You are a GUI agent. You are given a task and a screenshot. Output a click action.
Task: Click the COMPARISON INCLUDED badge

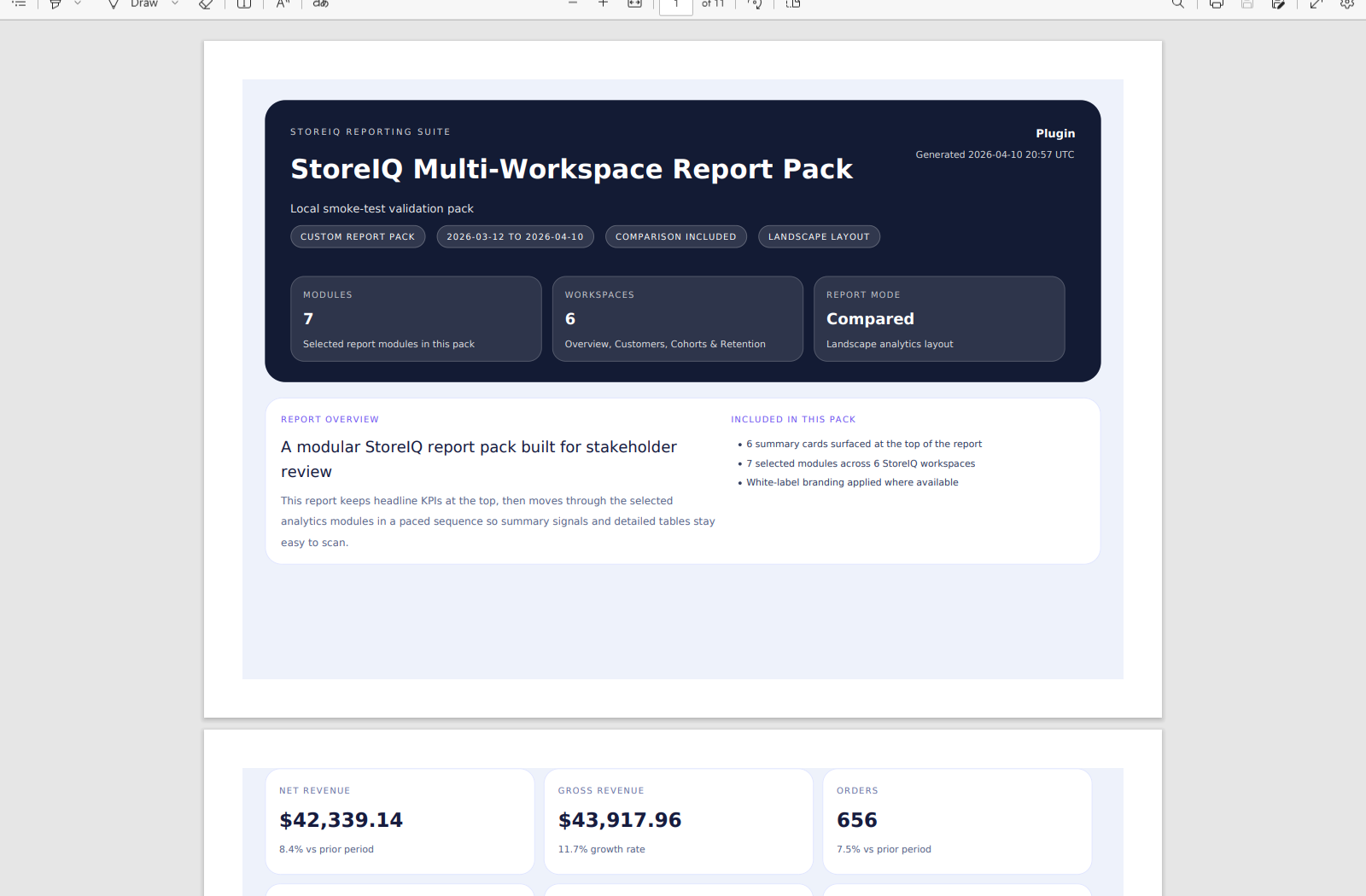(x=675, y=236)
